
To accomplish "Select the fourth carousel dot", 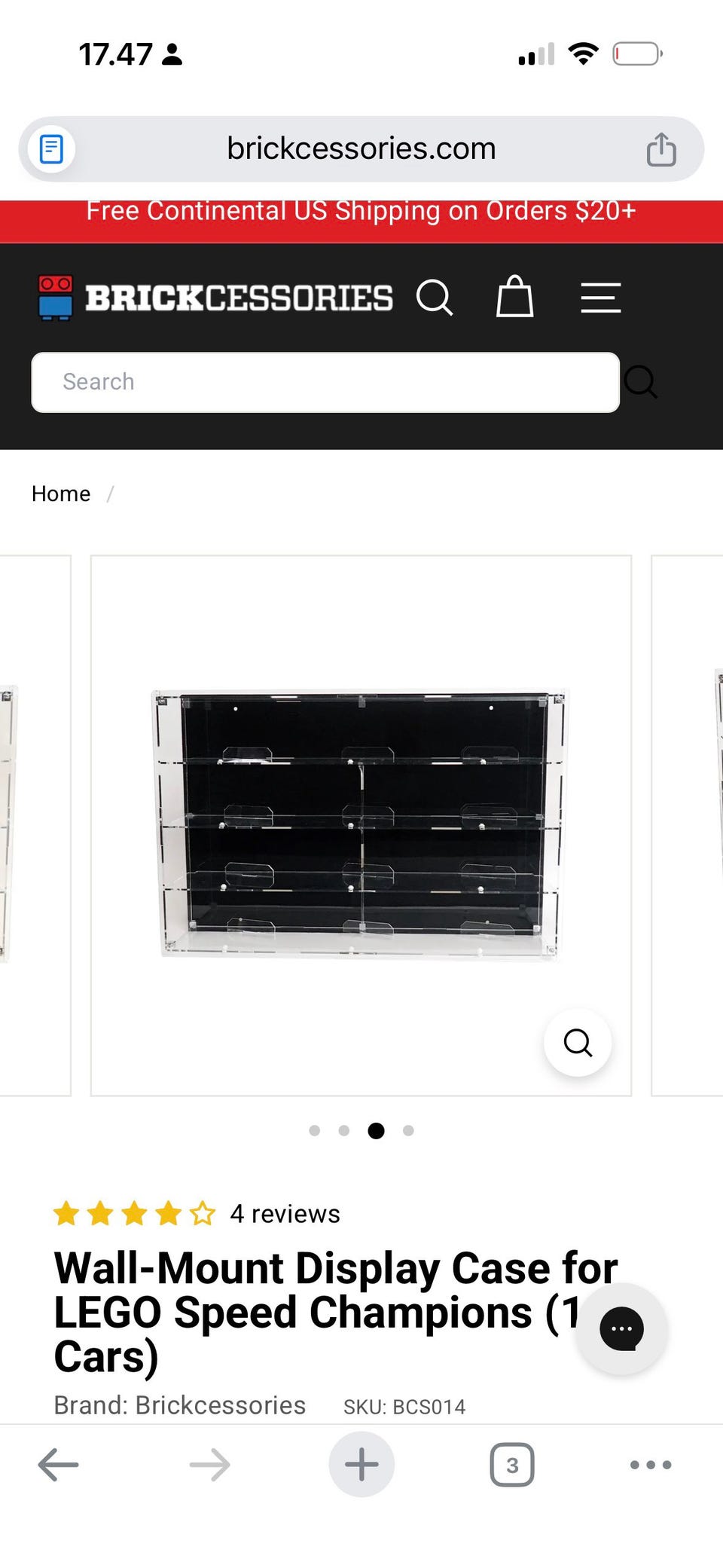I will pyautogui.click(x=408, y=1130).
